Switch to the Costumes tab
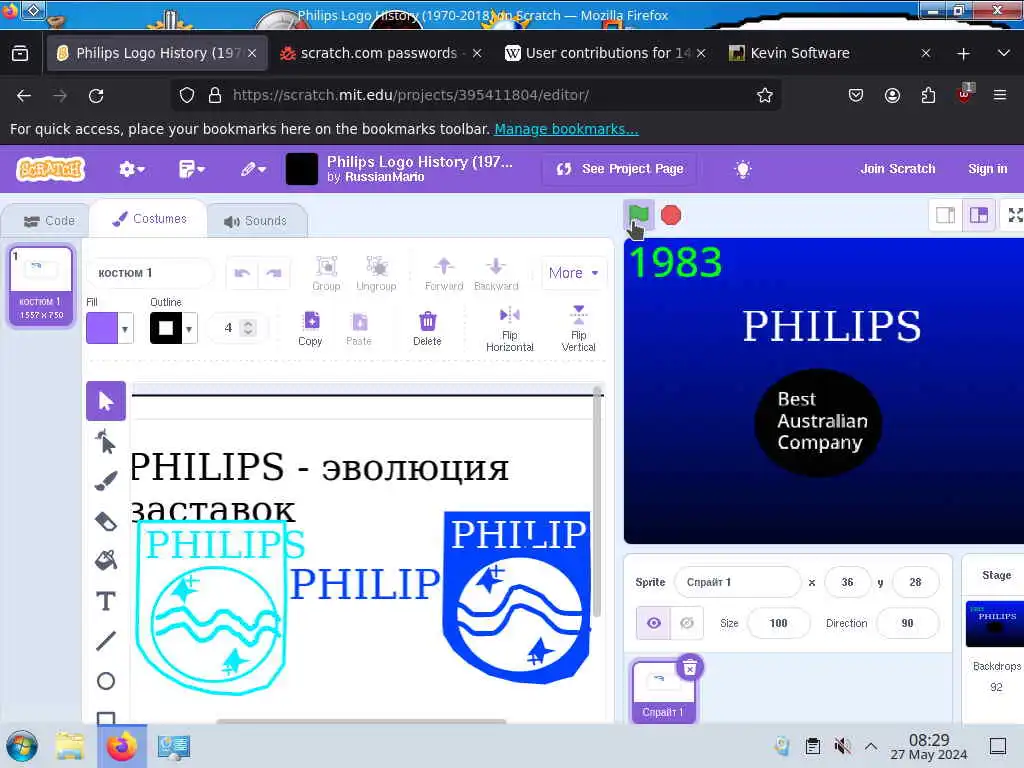Screen dimensions: 1024x768 point(149,219)
